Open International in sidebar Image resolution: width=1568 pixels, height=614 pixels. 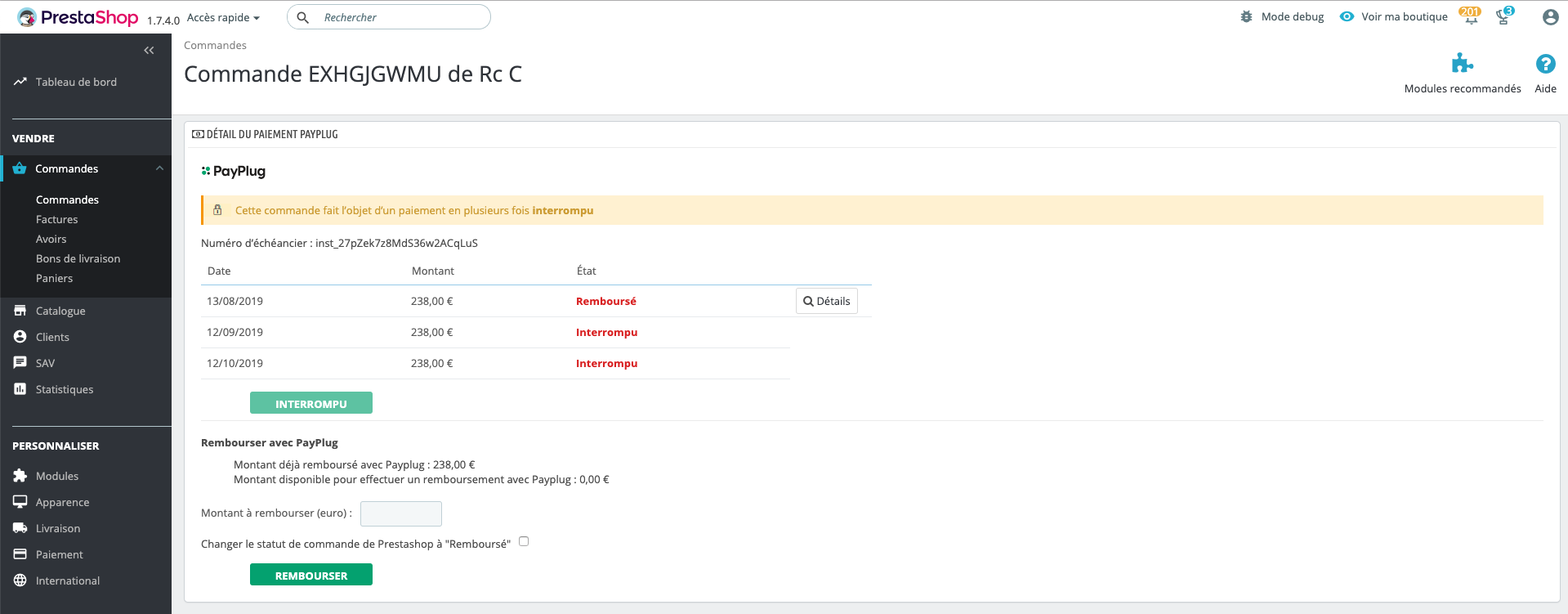(68, 580)
